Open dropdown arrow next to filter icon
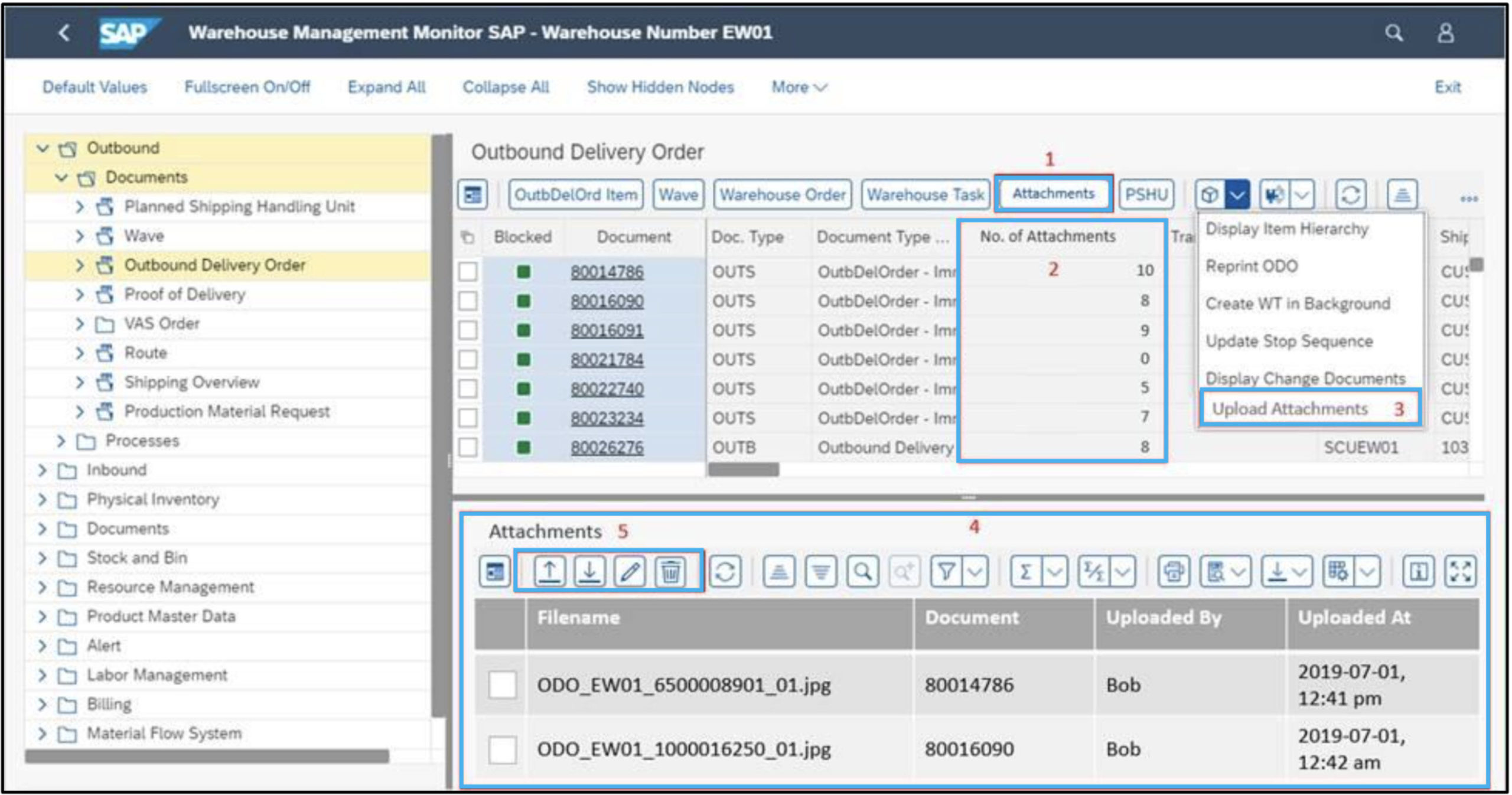This screenshot has width=1512, height=795. point(976,571)
